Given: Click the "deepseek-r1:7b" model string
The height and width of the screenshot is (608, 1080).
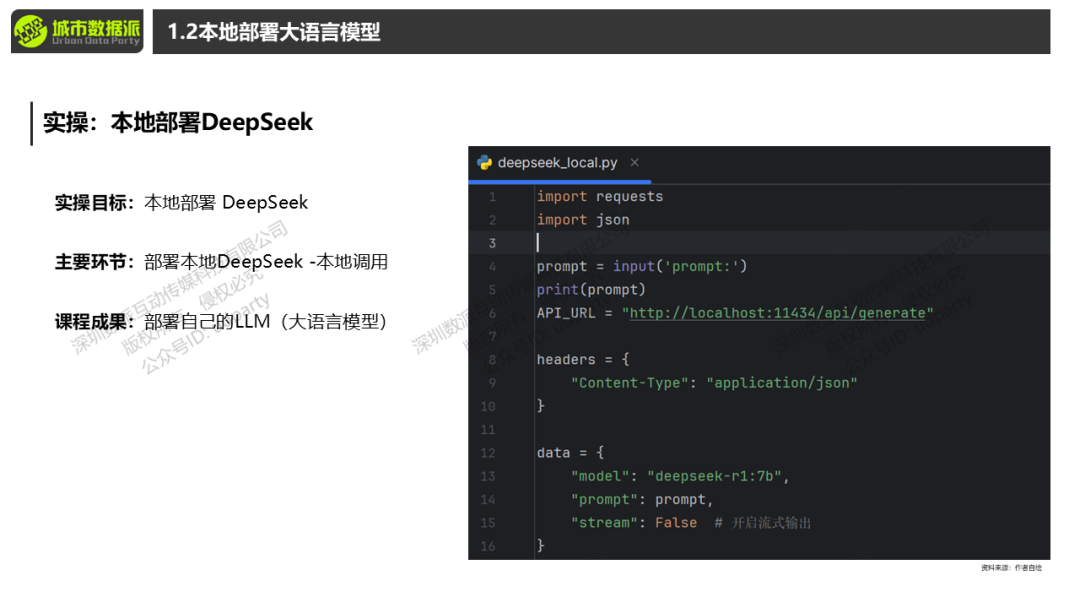Looking at the screenshot, I should tap(714, 476).
